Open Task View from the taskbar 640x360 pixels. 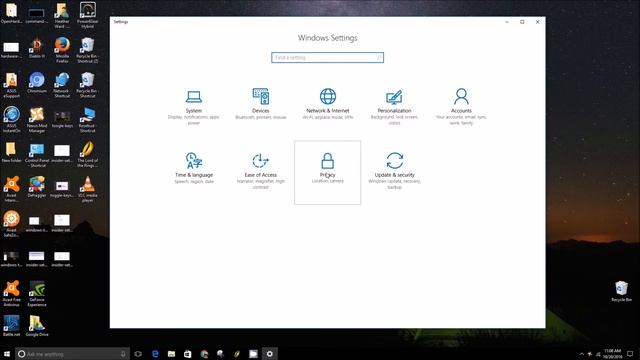138,354
